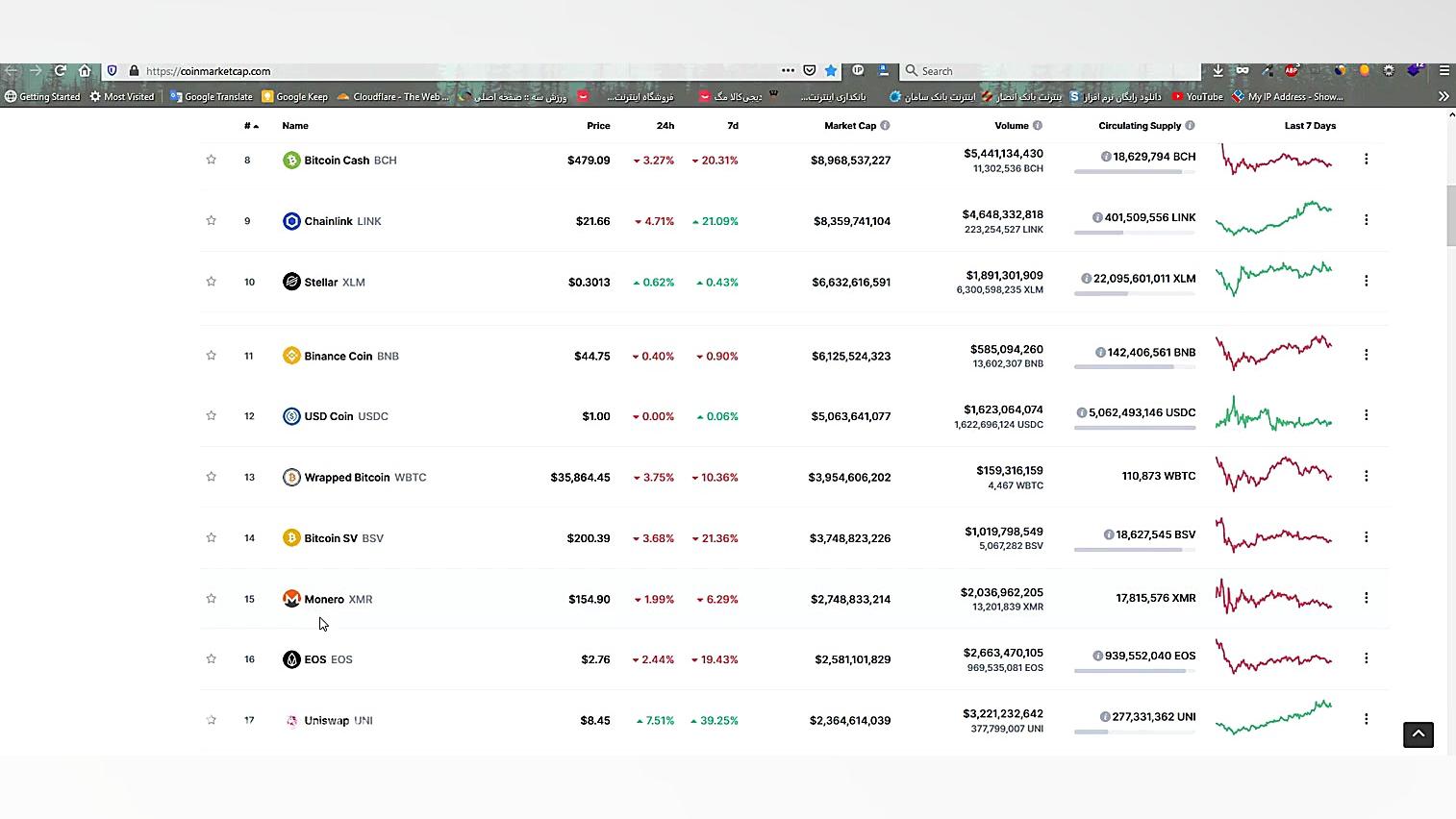Sort by the Volume column header
Screen dimensions: 1456x819
coord(1012,126)
